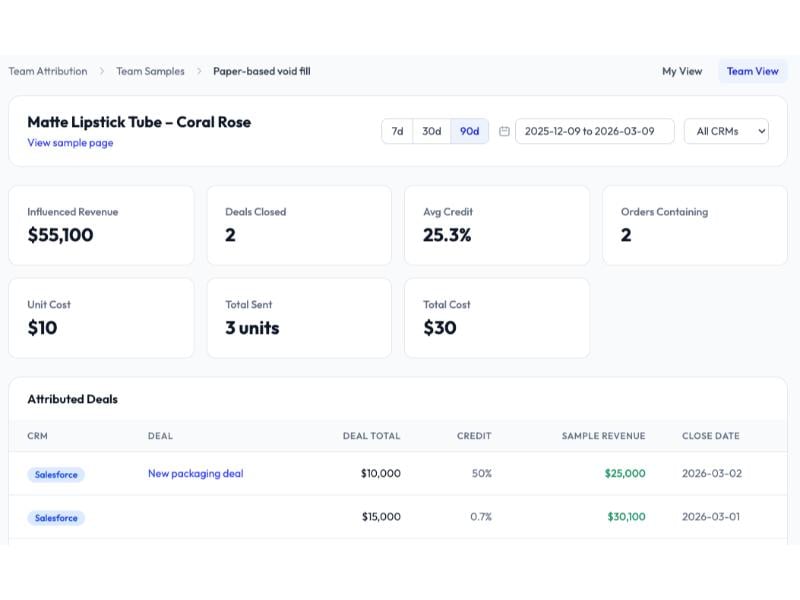Switch to the My View tab

click(682, 71)
